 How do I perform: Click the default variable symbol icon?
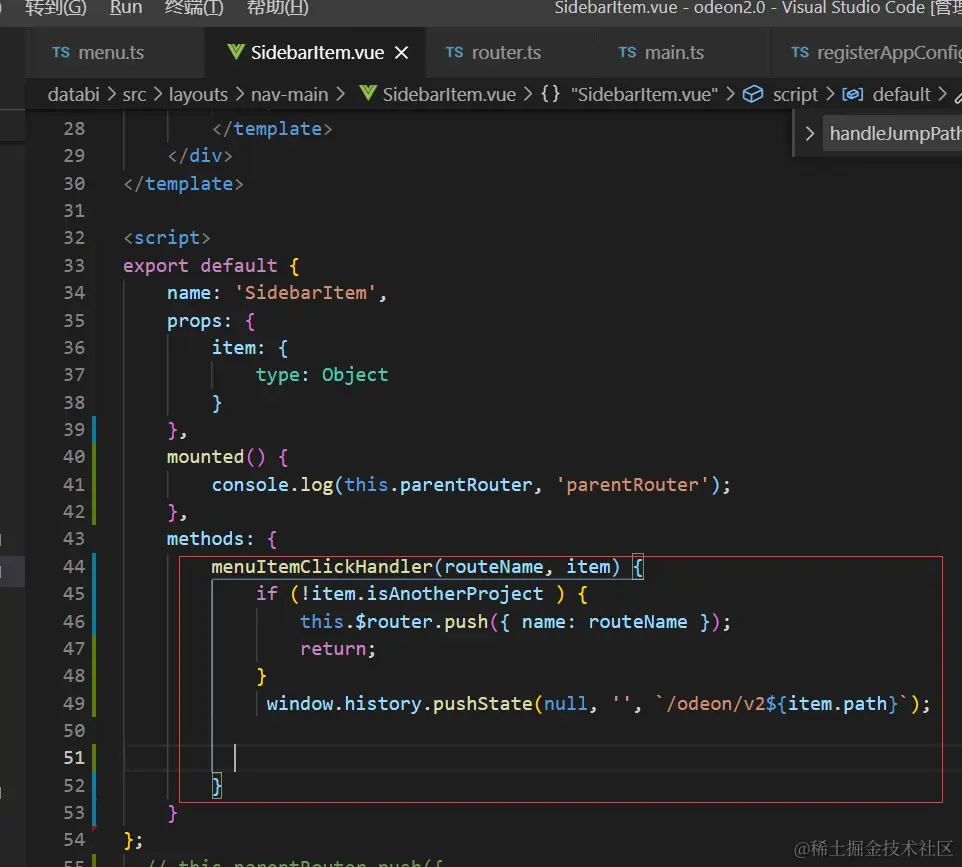click(853, 94)
